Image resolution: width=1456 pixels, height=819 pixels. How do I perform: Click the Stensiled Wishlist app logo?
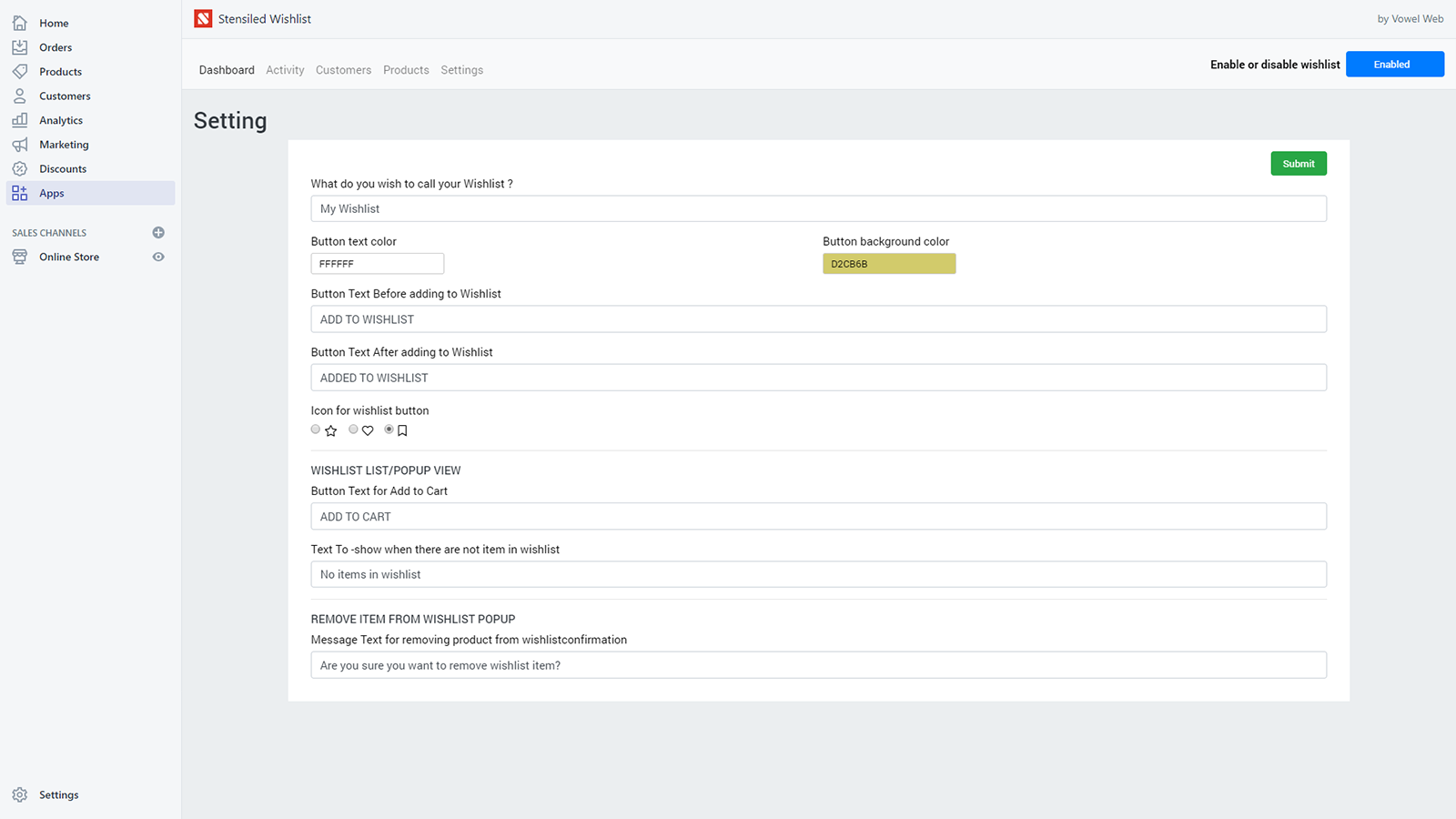click(x=203, y=19)
